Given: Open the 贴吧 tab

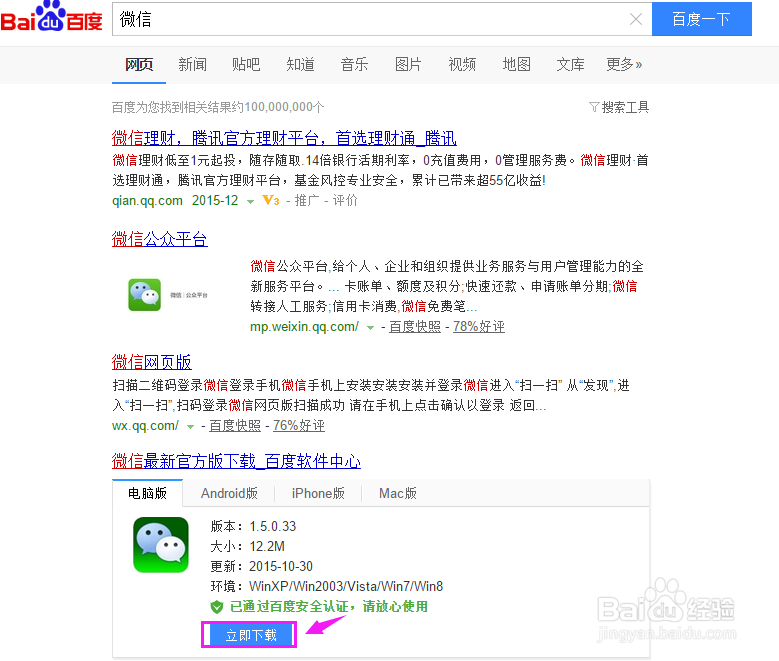Looking at the screenshot, I should click(x=246, y=65).
